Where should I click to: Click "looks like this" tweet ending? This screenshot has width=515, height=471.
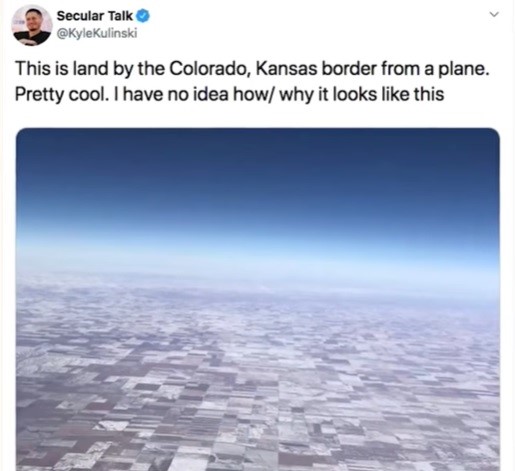click(x=389, y=94)
